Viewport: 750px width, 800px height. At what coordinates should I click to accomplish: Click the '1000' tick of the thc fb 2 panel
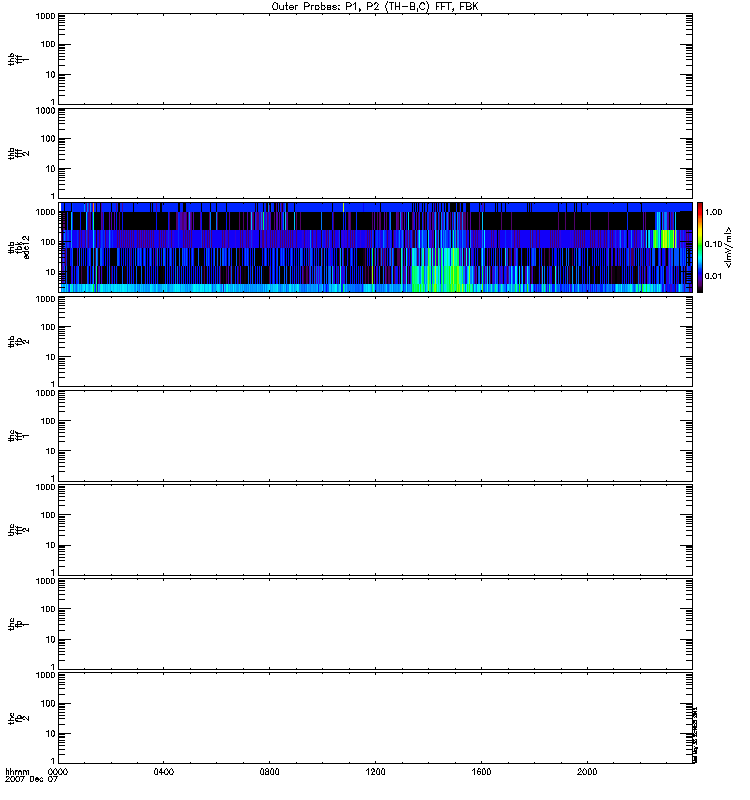(45, 676)
